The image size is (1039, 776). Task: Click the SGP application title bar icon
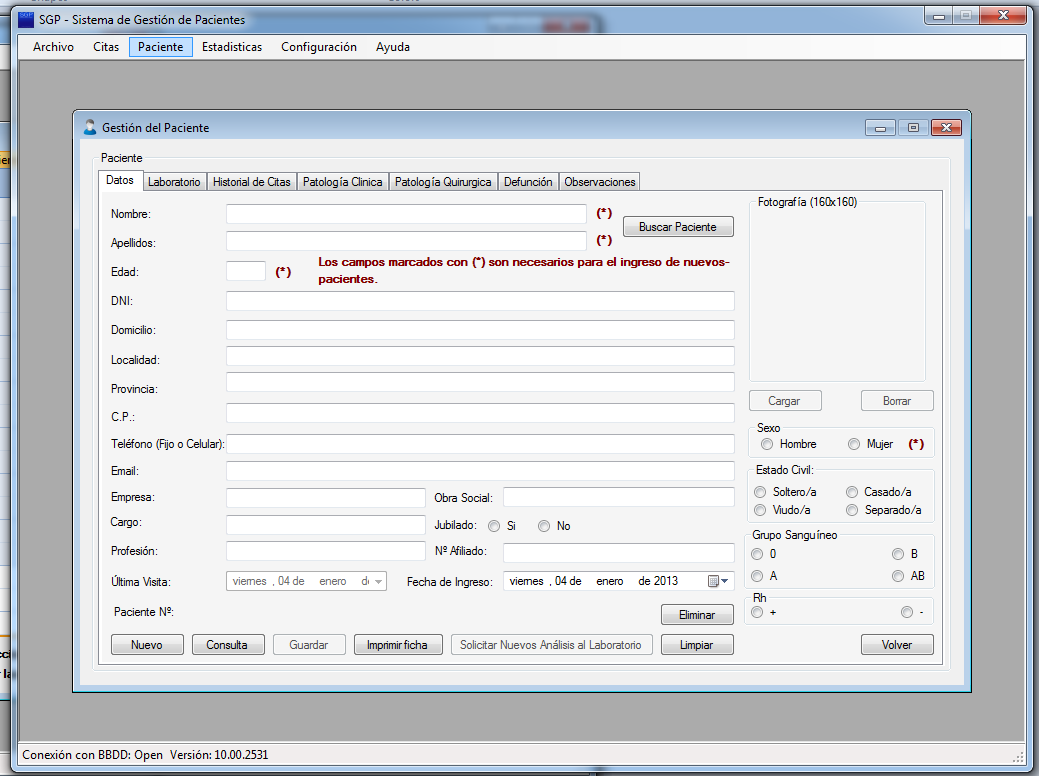[27, 19]
